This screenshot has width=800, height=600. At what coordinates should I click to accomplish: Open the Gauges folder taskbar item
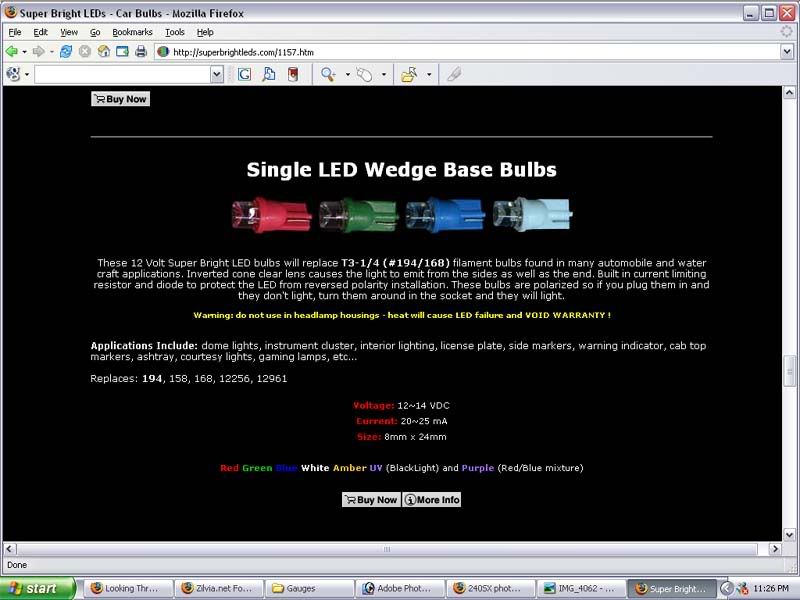310,588
